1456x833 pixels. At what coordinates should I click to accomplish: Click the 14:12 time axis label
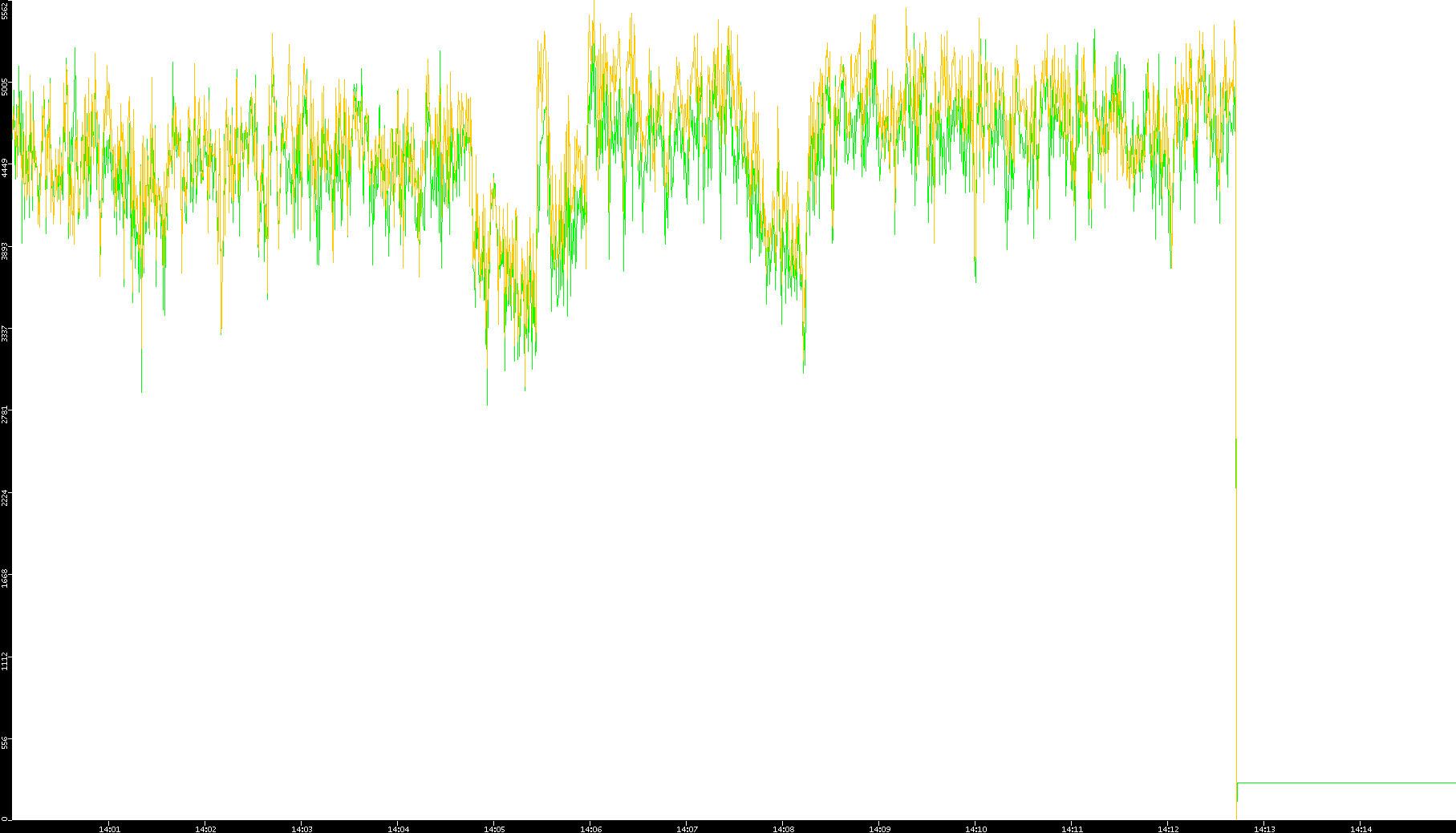point(1168,829)
